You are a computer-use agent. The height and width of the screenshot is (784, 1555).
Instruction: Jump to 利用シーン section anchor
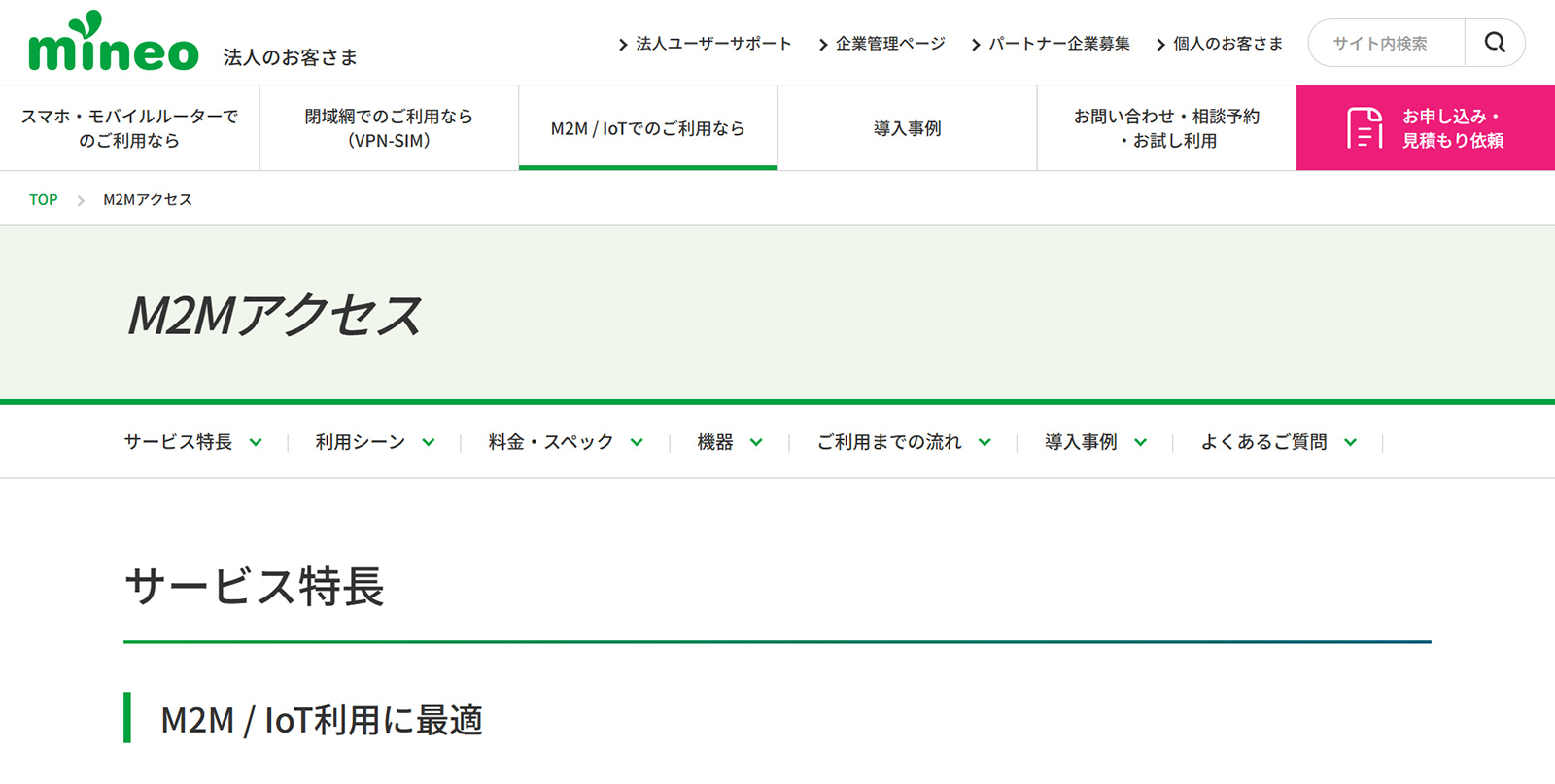click(x=360, y=442)
